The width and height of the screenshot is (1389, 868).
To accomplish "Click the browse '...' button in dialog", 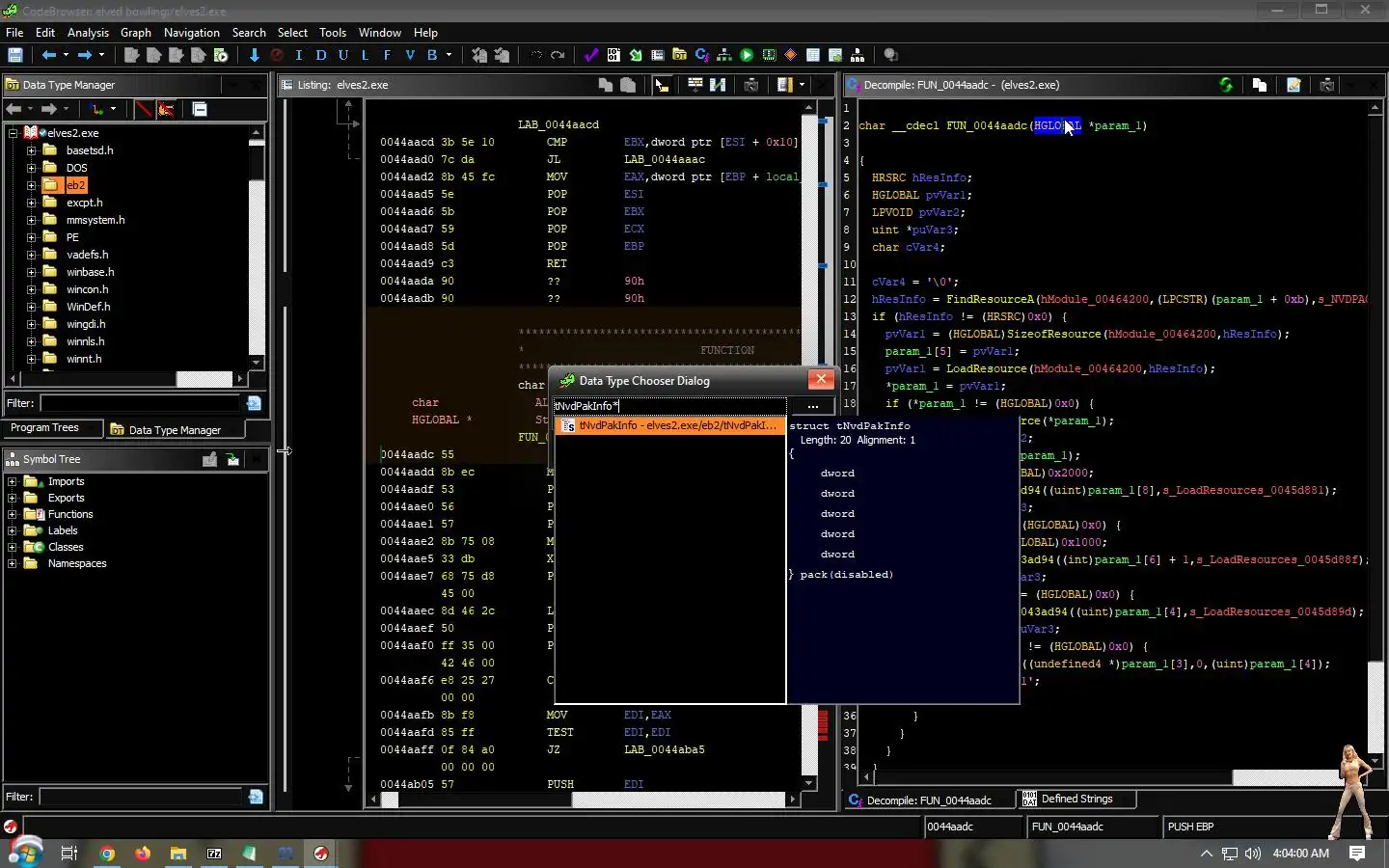I will 812,406.
